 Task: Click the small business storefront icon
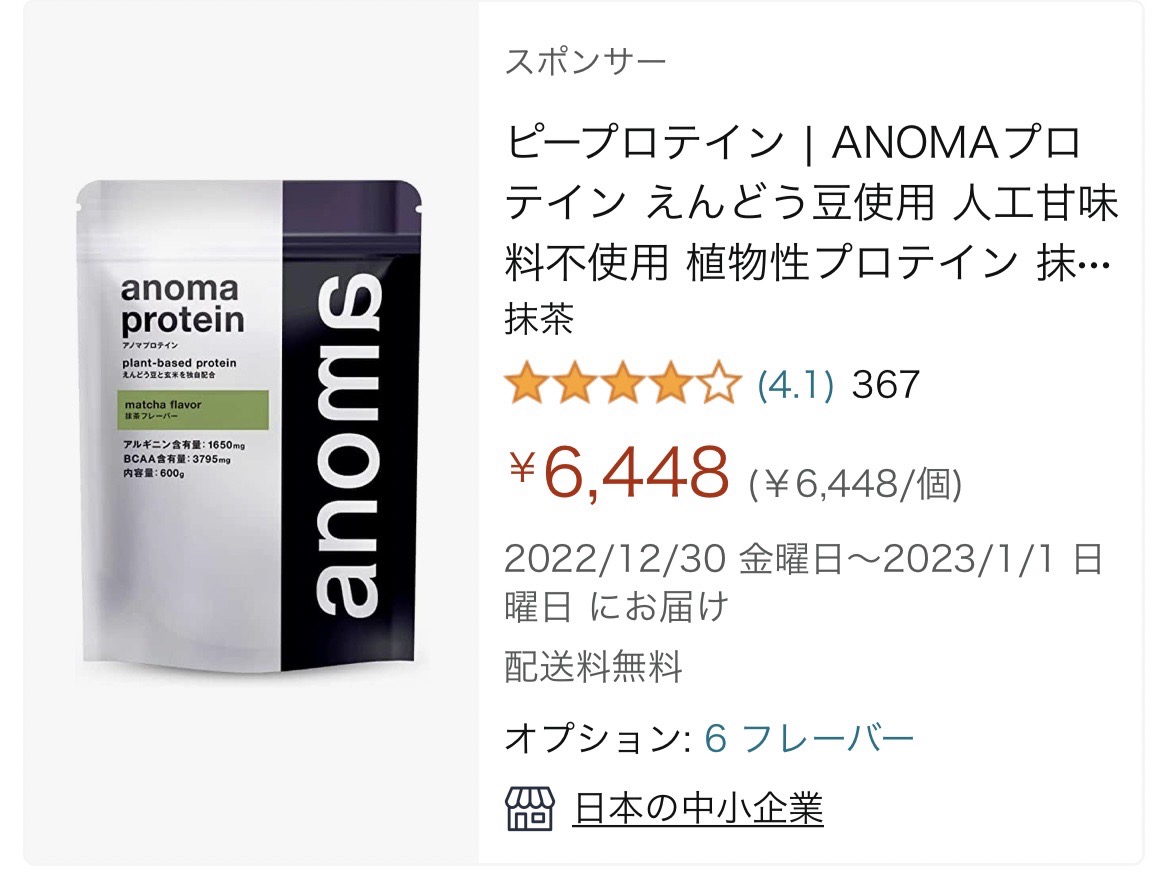[529, 808]
